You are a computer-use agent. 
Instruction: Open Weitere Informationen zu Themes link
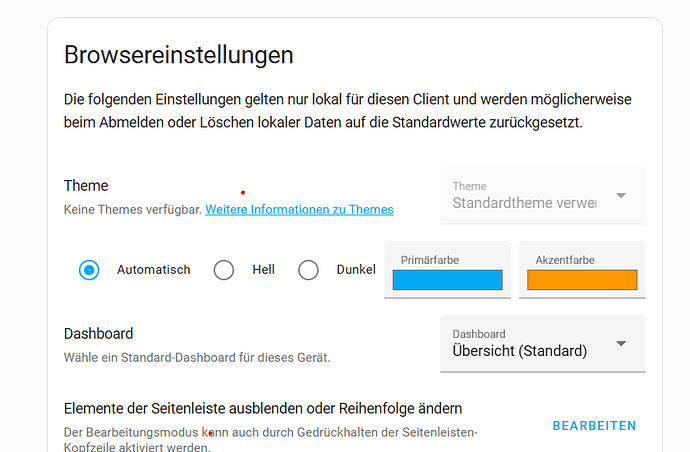point(299,210)
